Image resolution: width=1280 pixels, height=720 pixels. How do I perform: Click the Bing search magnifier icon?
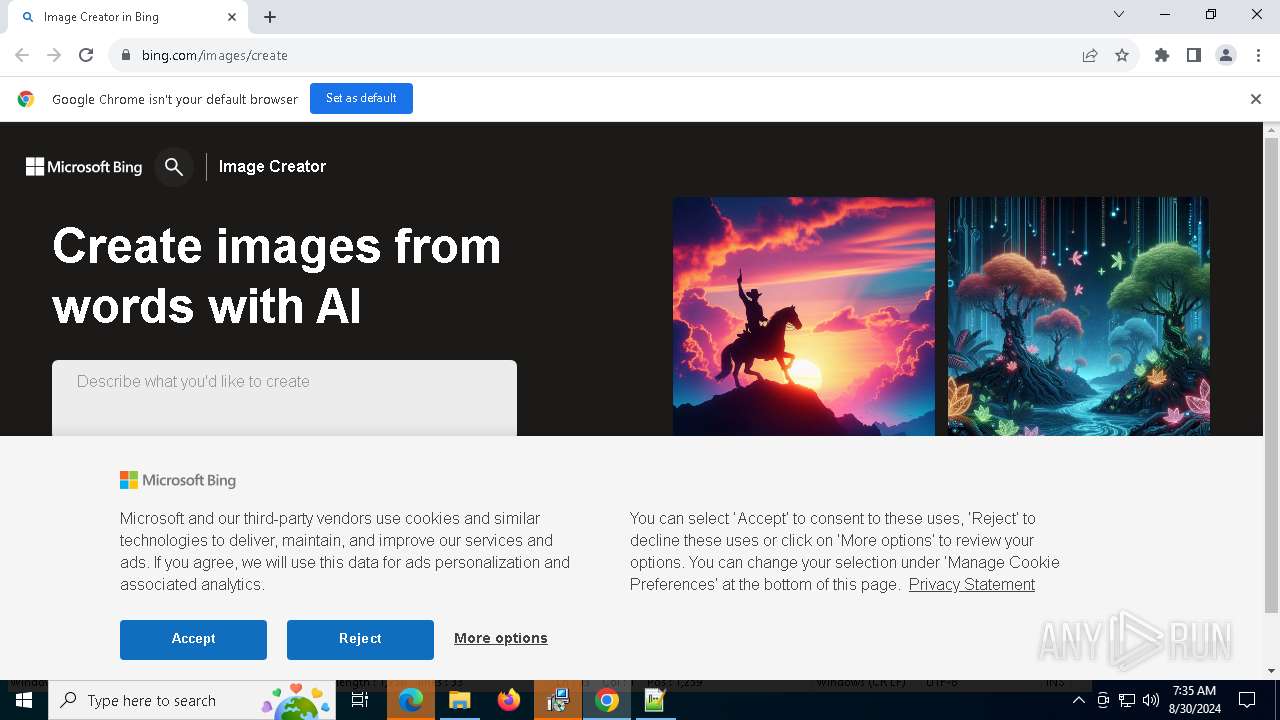174,167
